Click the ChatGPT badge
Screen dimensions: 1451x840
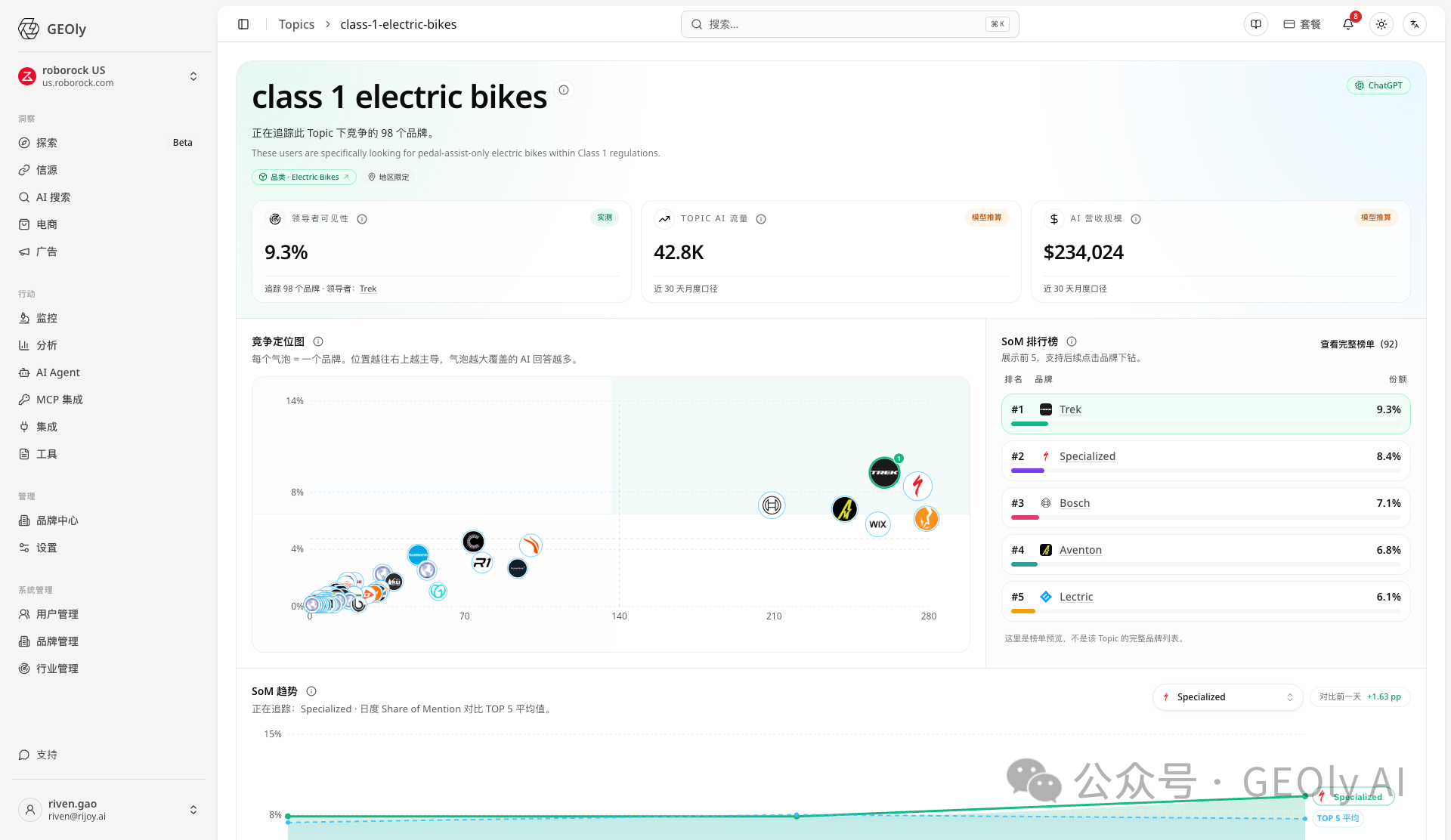(1378, 85)
